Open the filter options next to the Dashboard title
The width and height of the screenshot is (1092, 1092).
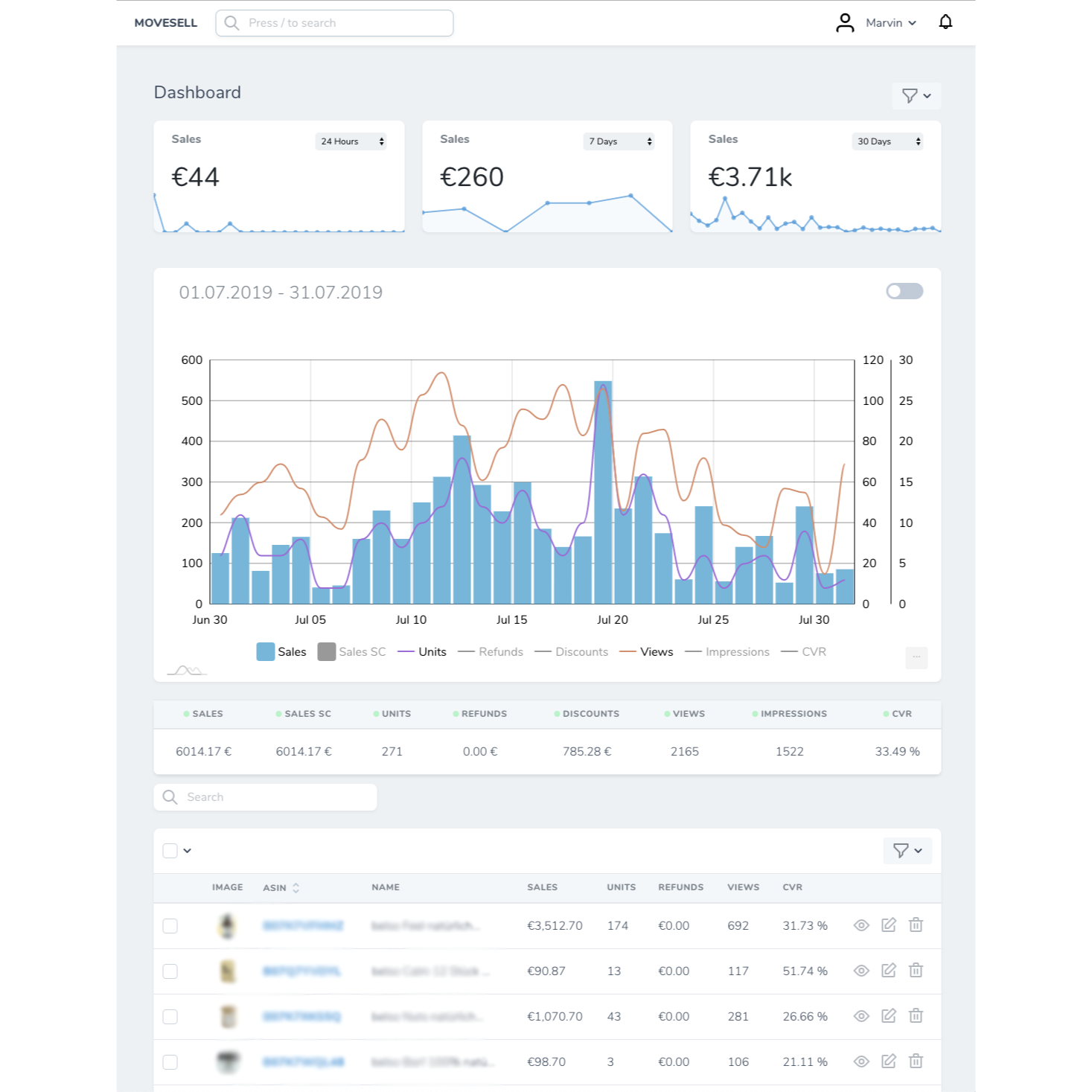(916, 95)
